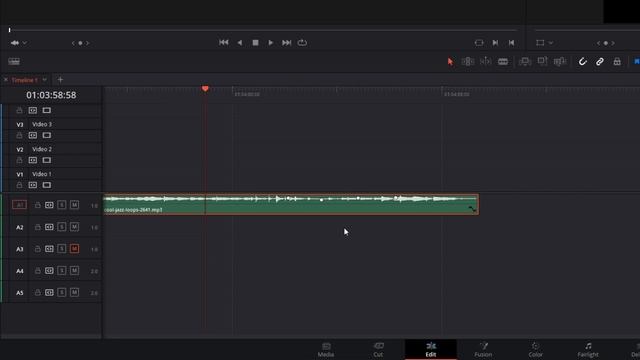Solo the A2 audio track
Viewport: 640px width, 360px height.
click(x=62, y=227)
